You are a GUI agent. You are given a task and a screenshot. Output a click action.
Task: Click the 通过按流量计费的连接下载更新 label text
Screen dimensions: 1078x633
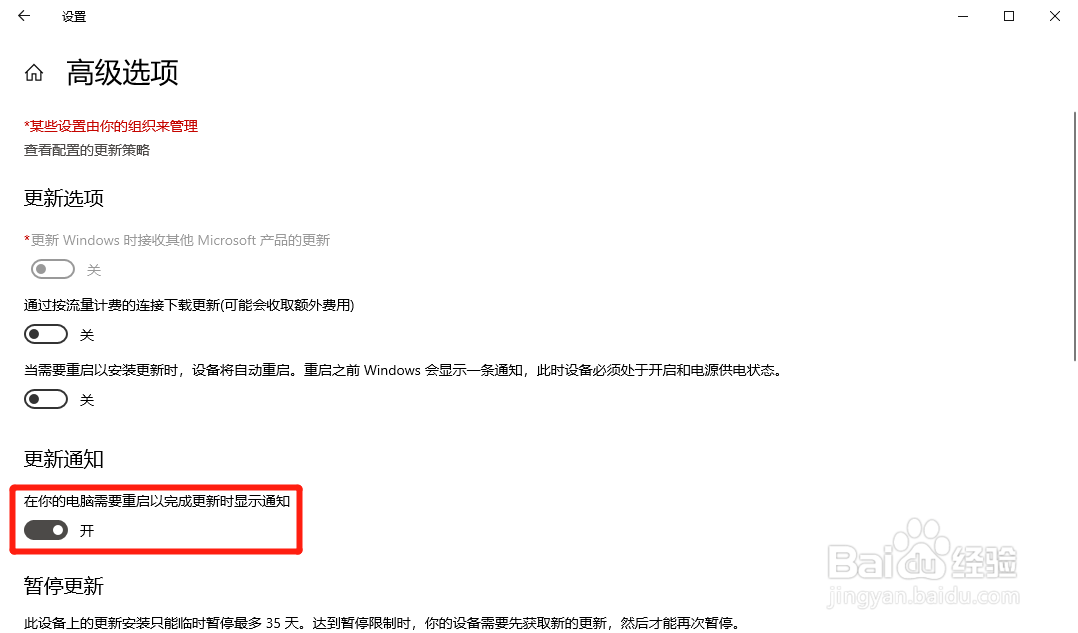click(x=189, y=305)
